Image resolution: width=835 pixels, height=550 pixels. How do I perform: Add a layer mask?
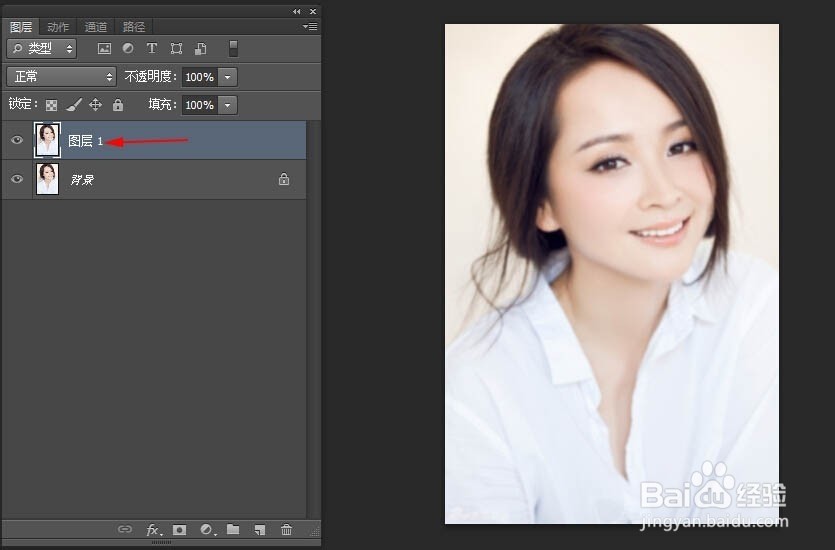point(179,530)
